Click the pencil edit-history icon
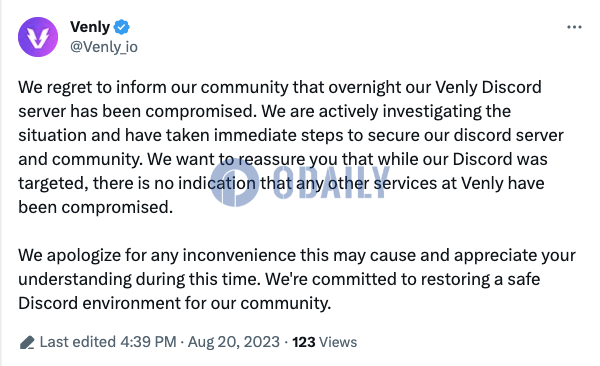Image resolution: width=600 pixels, height=366 pixels. (27, 342)
